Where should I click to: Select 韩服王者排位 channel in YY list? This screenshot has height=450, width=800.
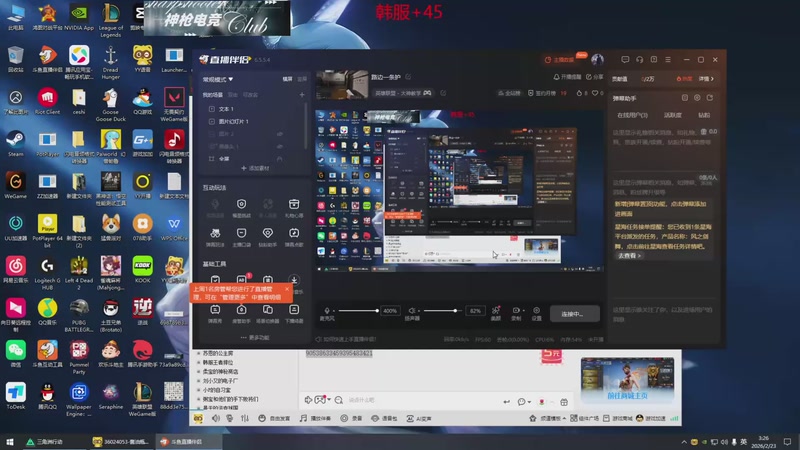[x=218, y=362]
